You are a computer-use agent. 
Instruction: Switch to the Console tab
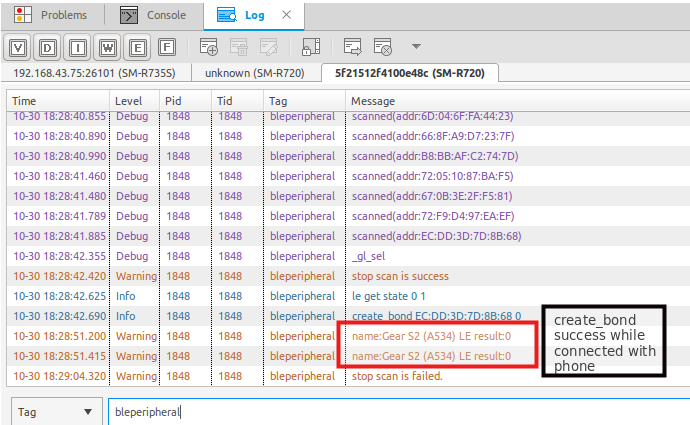pyautogui.click(x=156, y=15)
